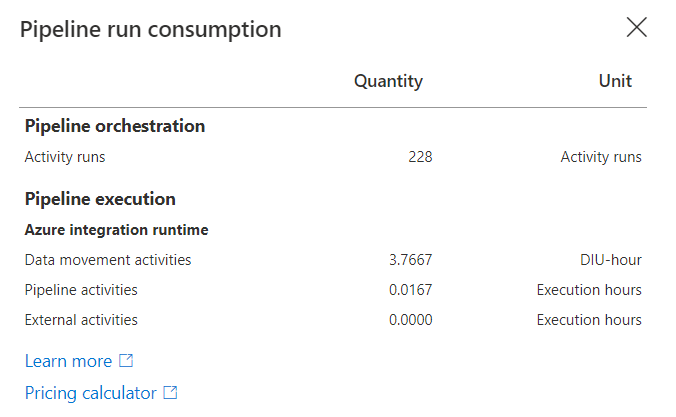
Task: Click the external link icon beside Learn more
Action: tap(126, 361)
